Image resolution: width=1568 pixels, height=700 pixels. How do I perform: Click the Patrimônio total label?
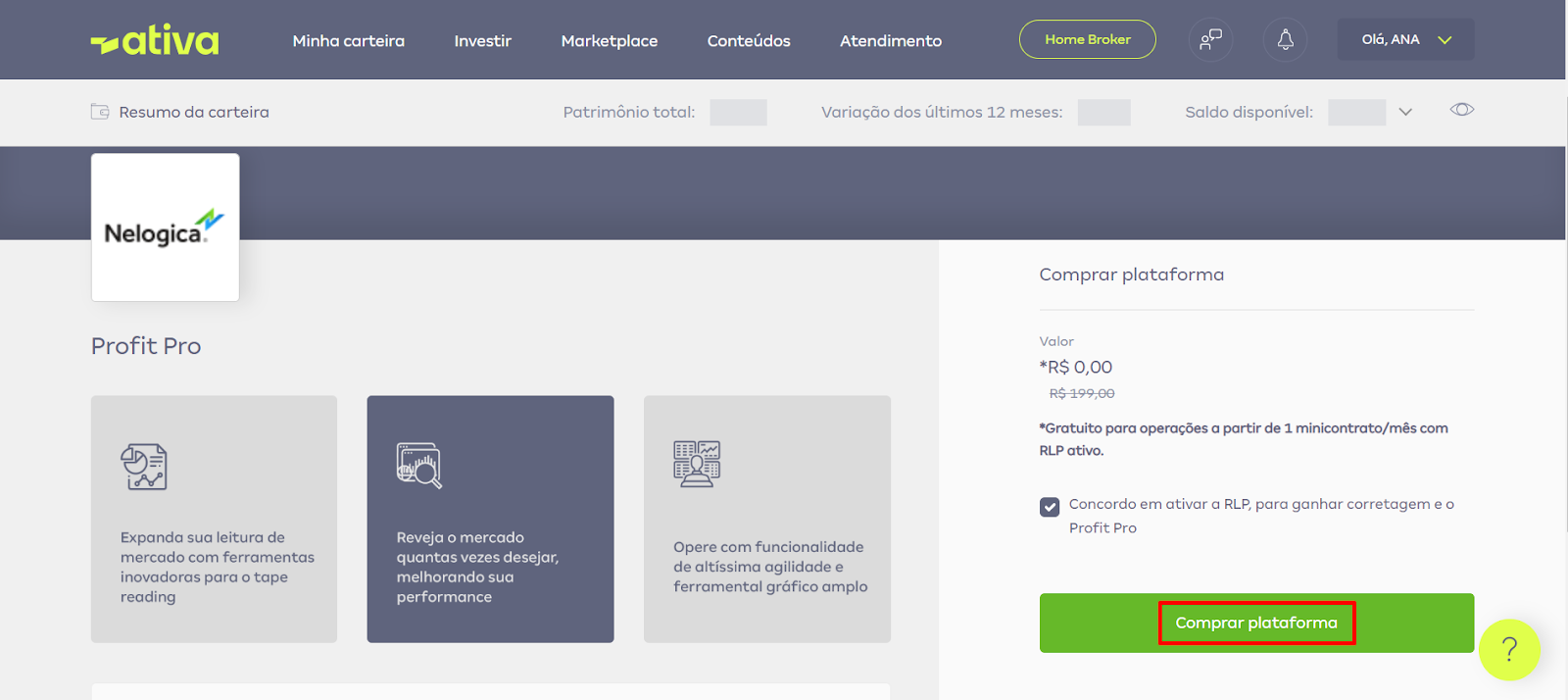[629, 112]
